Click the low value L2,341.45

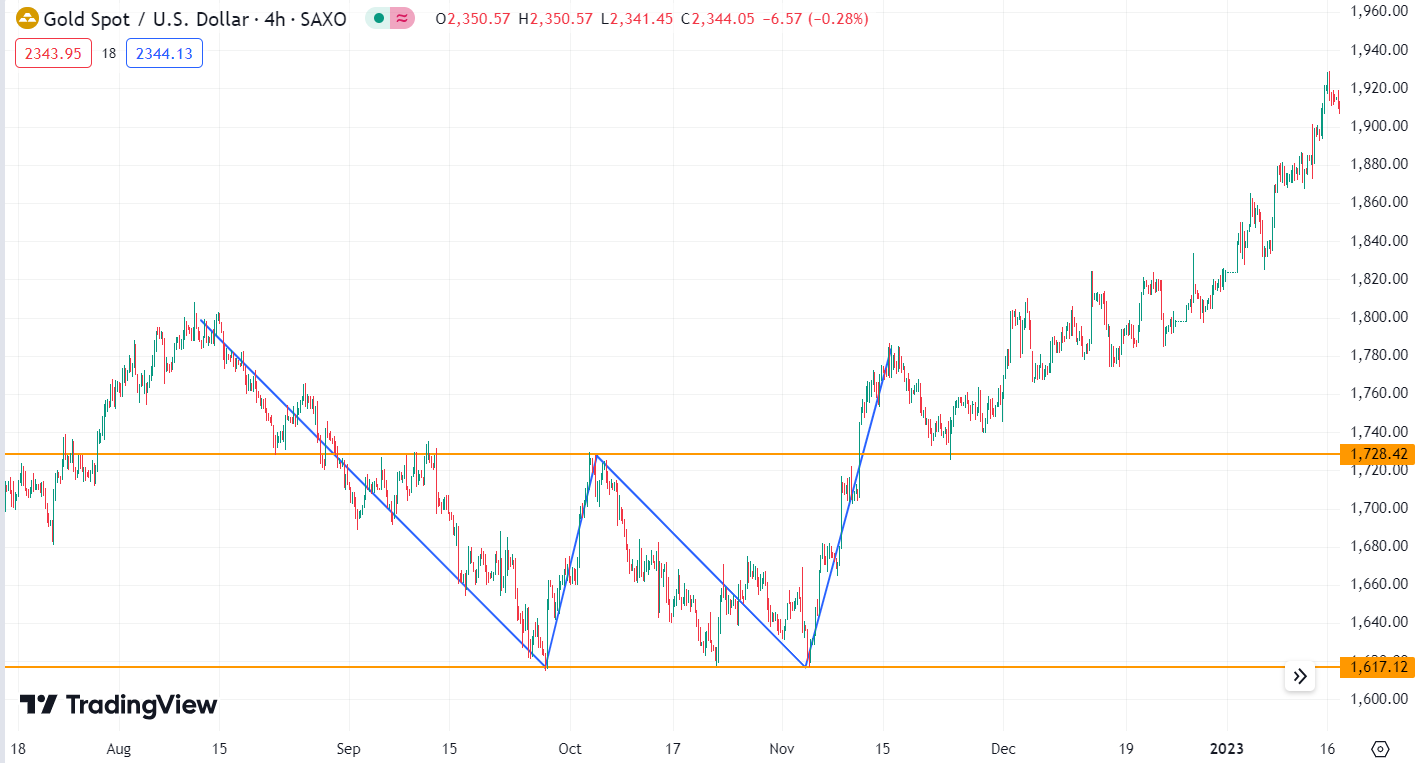[x=637, y=18]
